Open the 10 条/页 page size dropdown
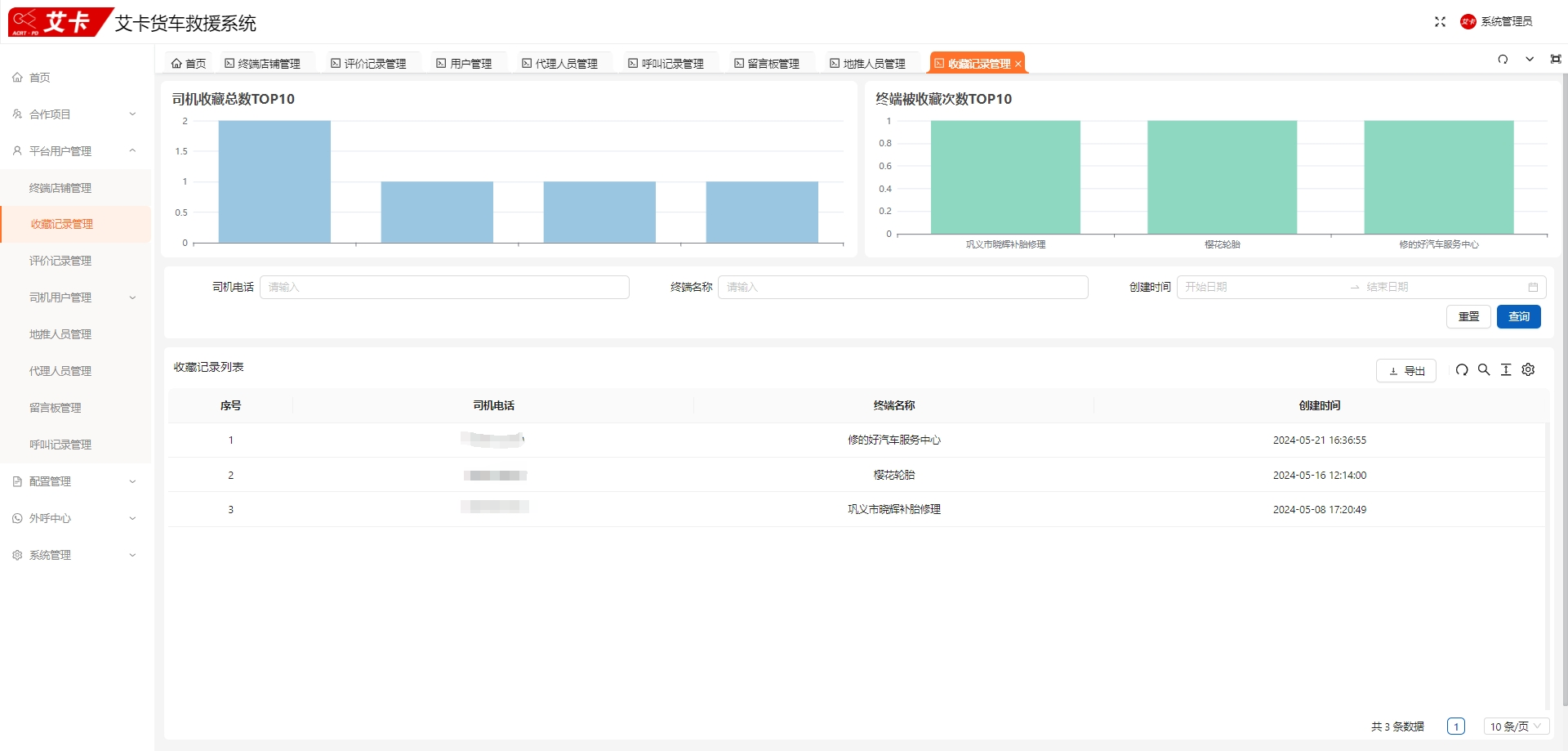Viewport: 1568px width, 751px height. pos(1517,726)
